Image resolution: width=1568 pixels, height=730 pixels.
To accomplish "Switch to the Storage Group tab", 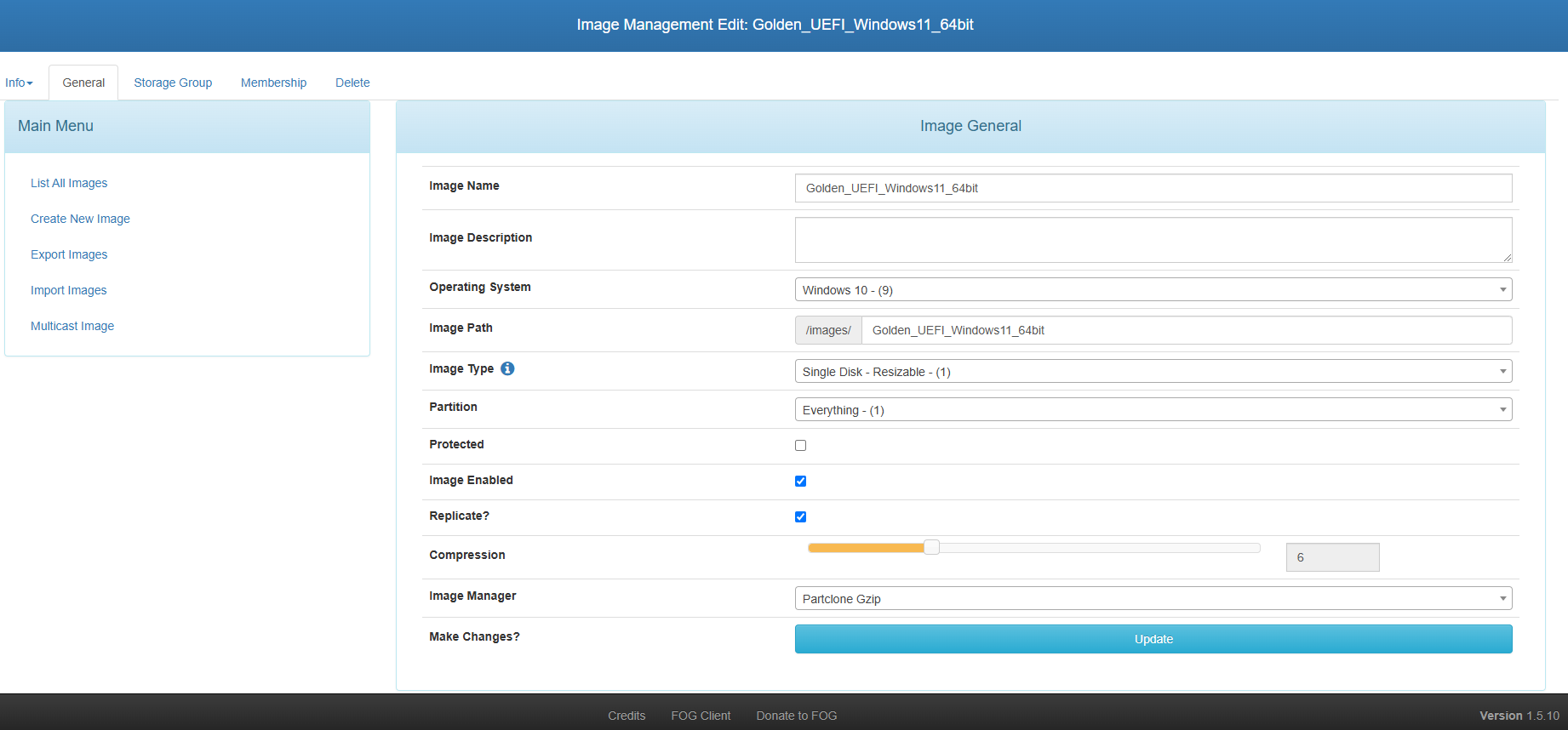I will coord(173,83).
